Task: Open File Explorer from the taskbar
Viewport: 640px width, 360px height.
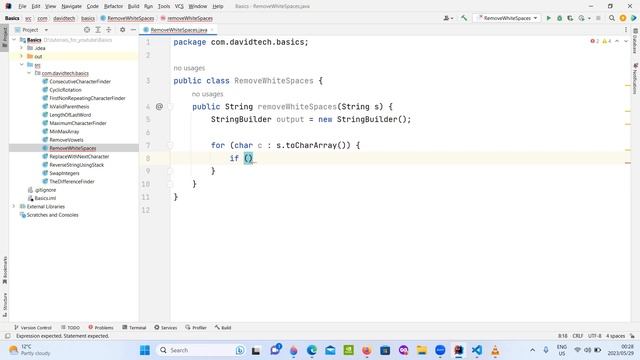Action: pyautogui.click(x=422, y=350)
